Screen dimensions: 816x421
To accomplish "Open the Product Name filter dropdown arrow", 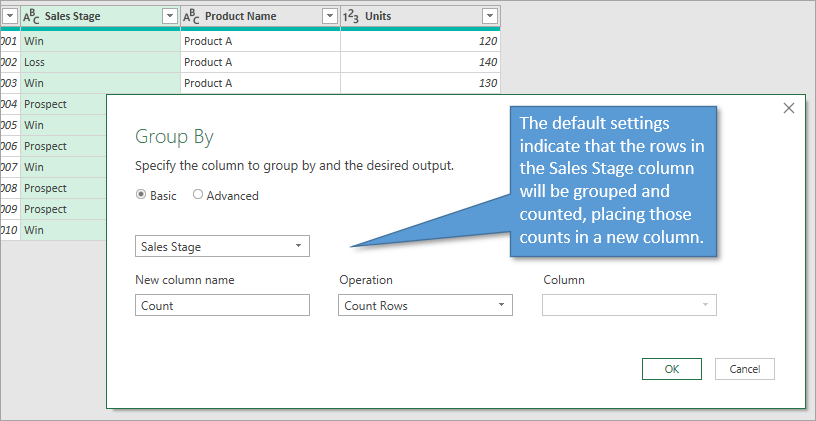I will [x=329, y=16].
